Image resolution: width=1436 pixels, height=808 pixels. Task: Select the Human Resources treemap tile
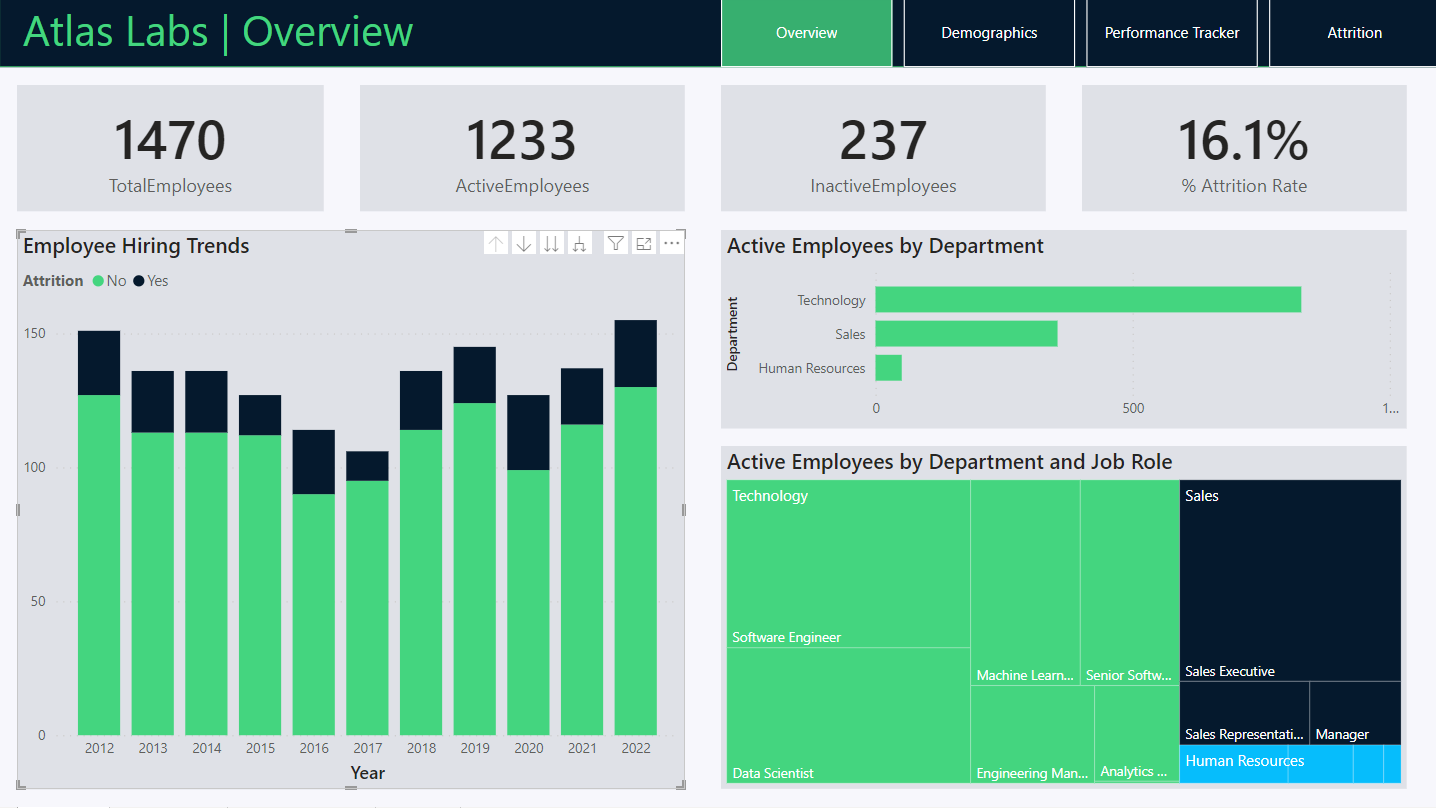(x=1265, y=764)
